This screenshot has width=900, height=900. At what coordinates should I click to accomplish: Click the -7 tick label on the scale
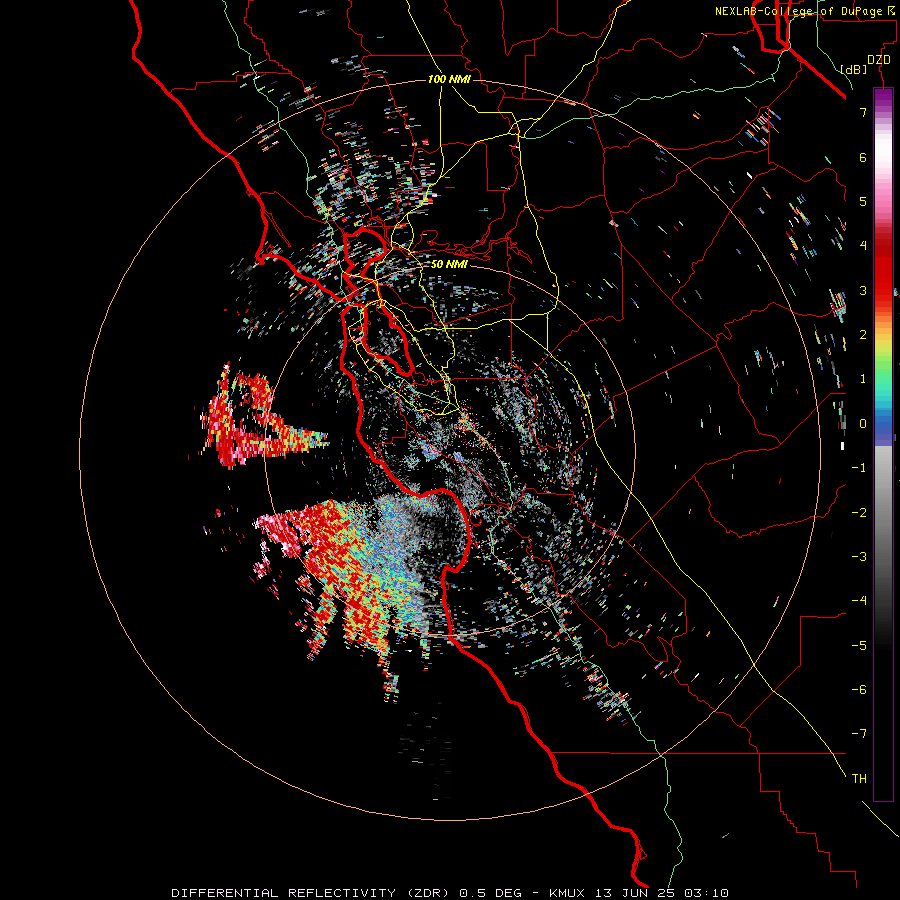point(859,734)
